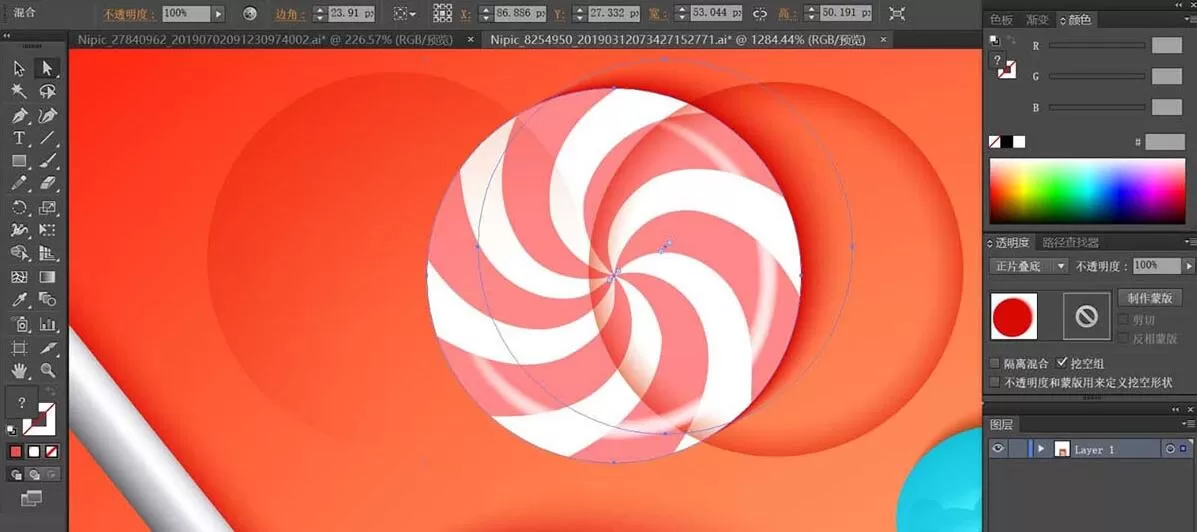Uncheck the 挖空组 checkbox
The height and width of the screenshot is (532, 1197).
point(1062,363)
